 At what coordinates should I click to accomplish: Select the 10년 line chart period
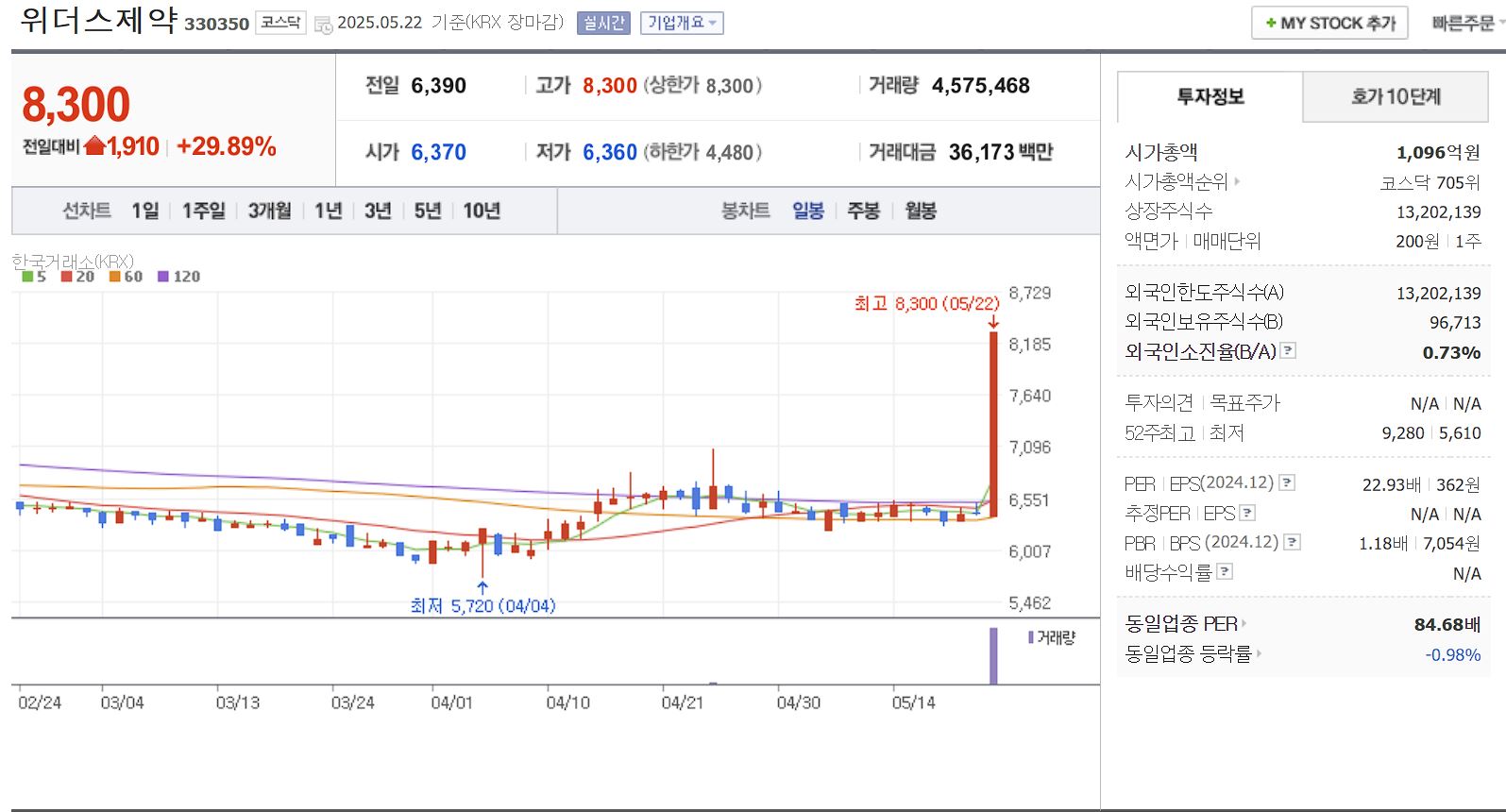pos(482,211)
